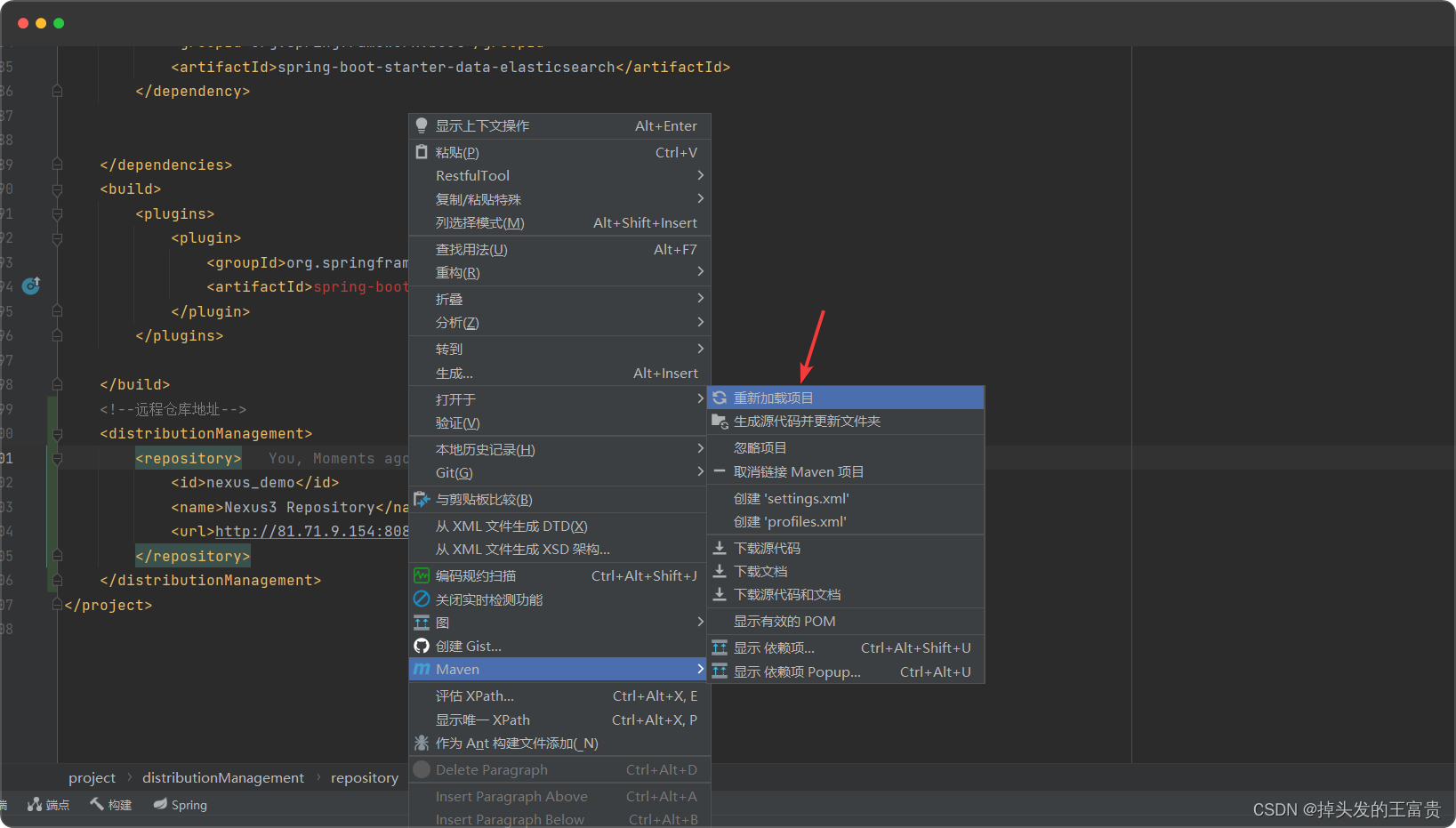Choose 评估 XPath... menu item
The width and height of the screenshot is (1456, 828).
coord(559,695)
